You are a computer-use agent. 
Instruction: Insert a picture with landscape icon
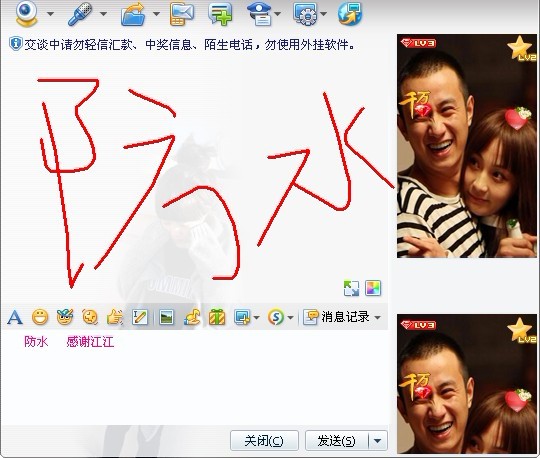click(x=167, y=317)
